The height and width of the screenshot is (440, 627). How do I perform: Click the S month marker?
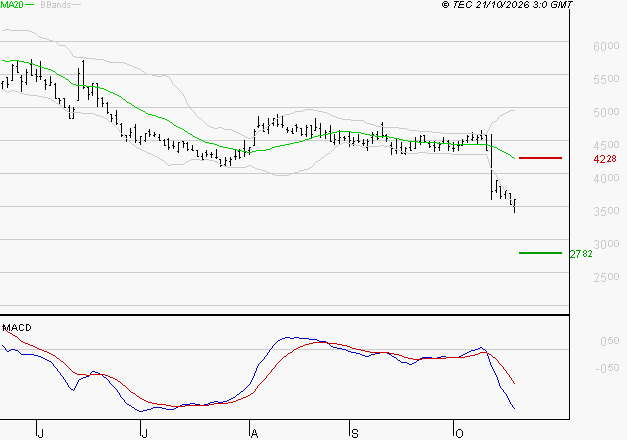coord(354,433)
